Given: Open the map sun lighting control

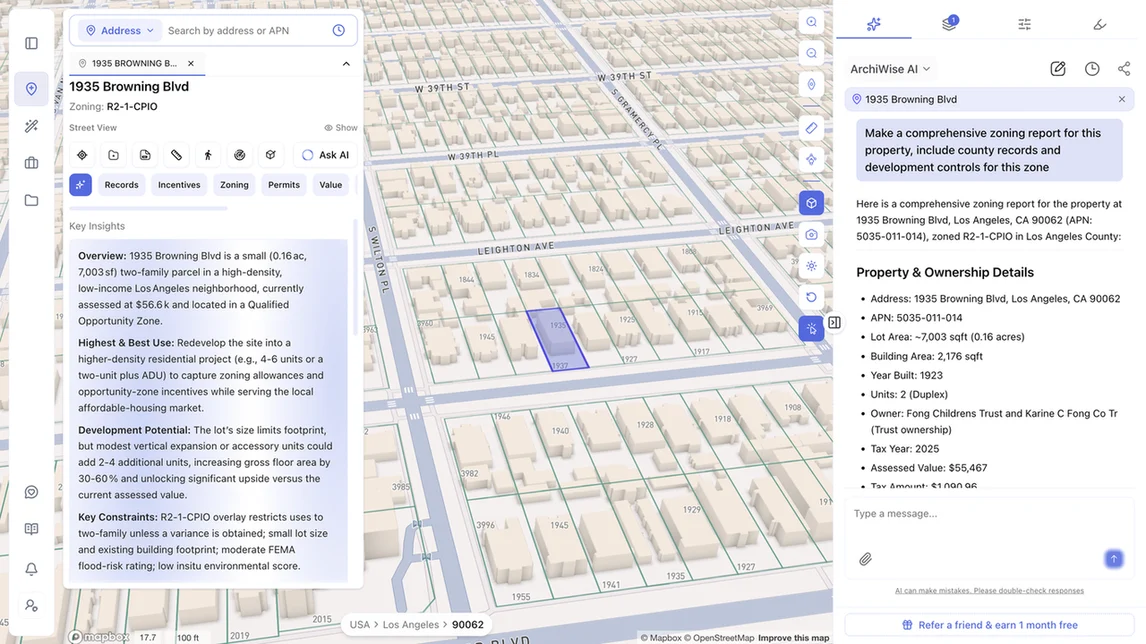Looking at the screenshot, I should pyautogui.click(x=811, y=266).
